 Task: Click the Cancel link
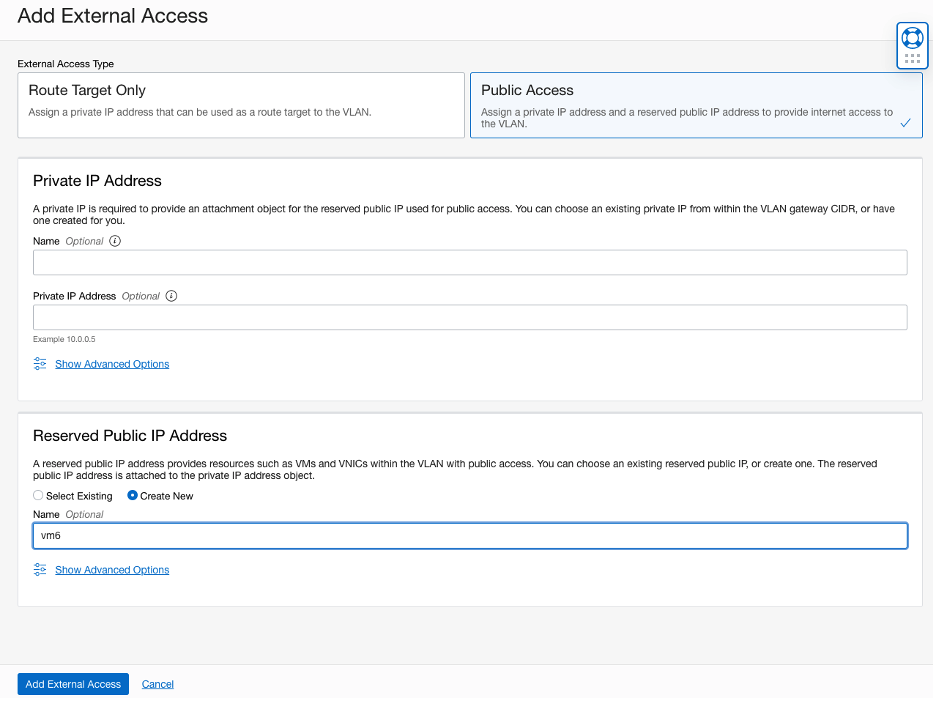point(157,684)
